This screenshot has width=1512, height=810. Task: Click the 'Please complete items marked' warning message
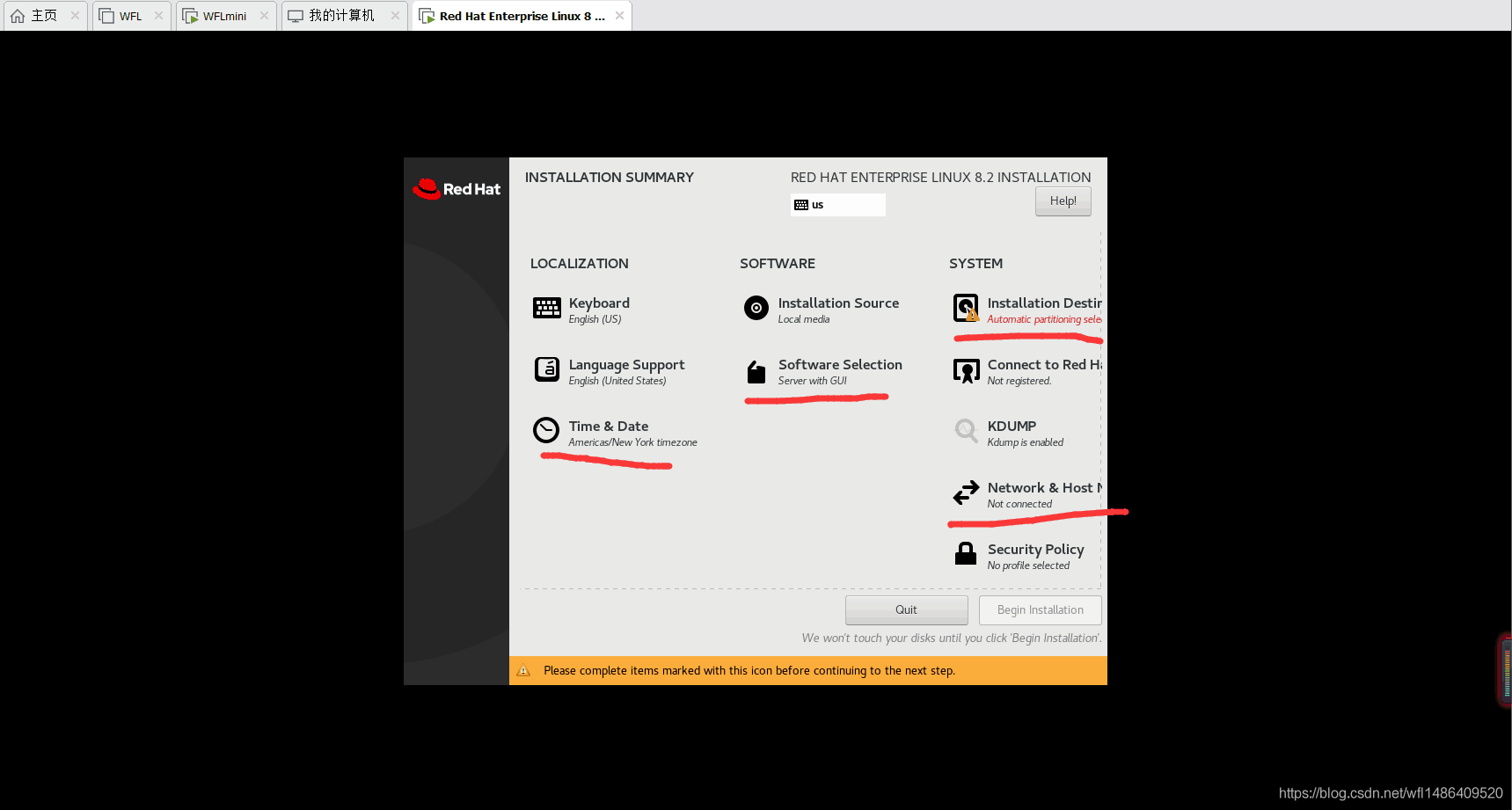749,670
